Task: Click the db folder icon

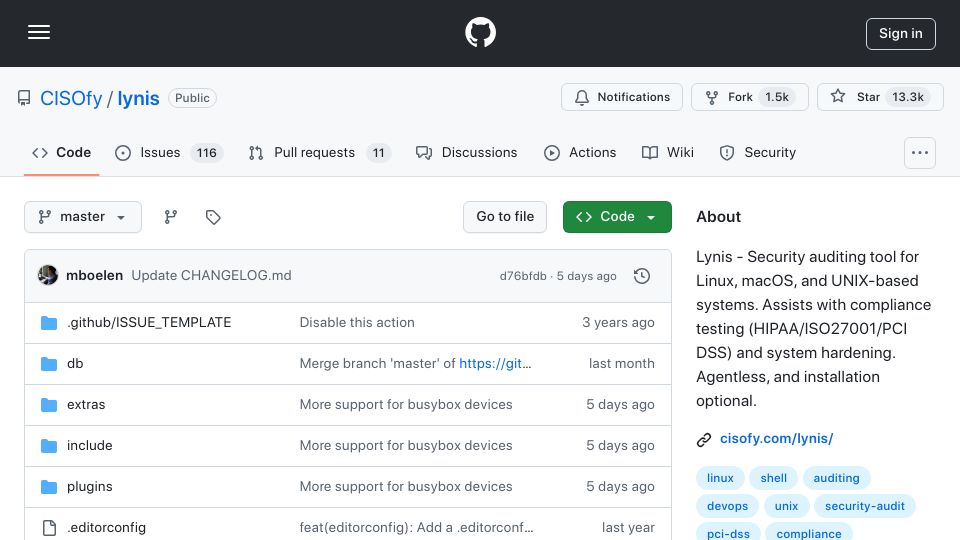Action: coord(49,364)
